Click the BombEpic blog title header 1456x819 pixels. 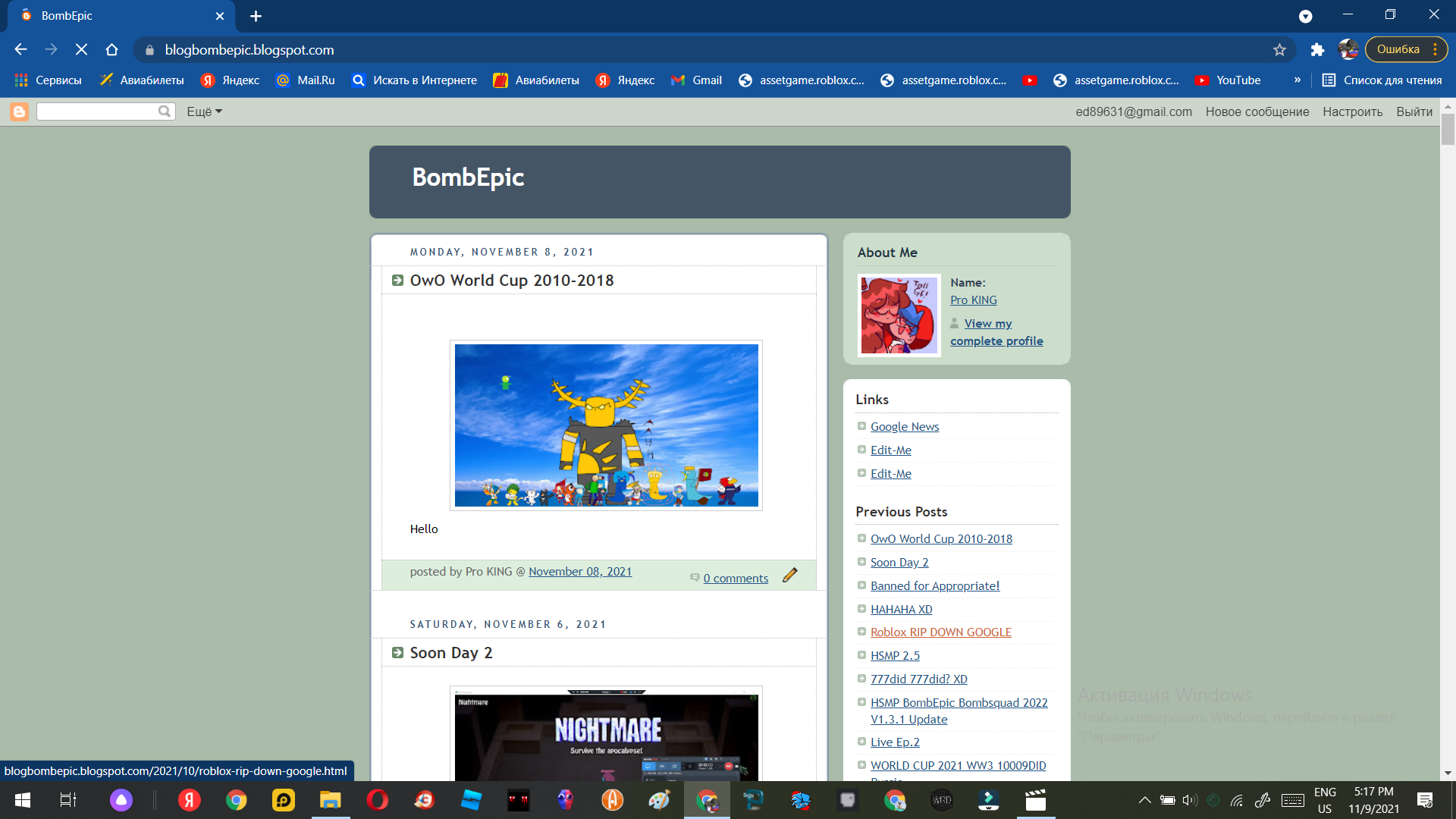pyautogui.click(x=468, y=177)
